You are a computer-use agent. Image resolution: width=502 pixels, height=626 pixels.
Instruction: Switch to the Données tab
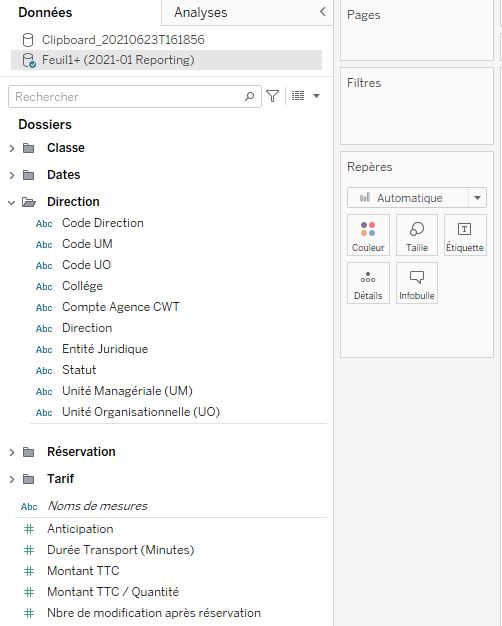coord(45,12)
